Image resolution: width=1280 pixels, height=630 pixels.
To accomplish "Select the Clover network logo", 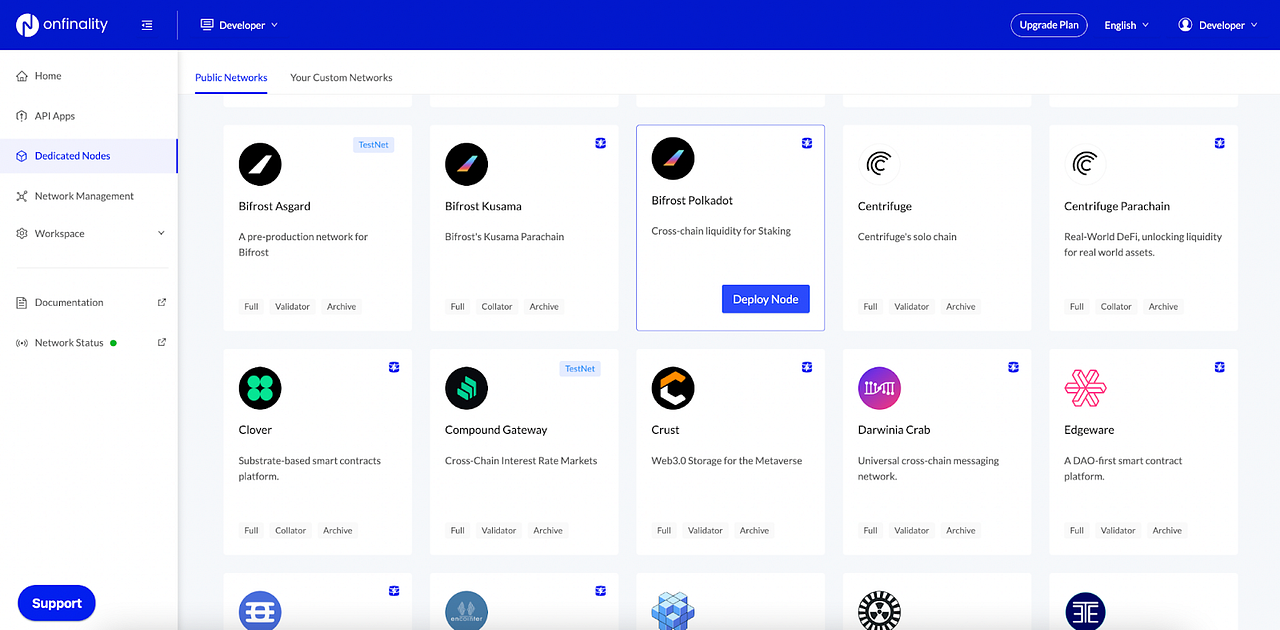I will [260, 388].
